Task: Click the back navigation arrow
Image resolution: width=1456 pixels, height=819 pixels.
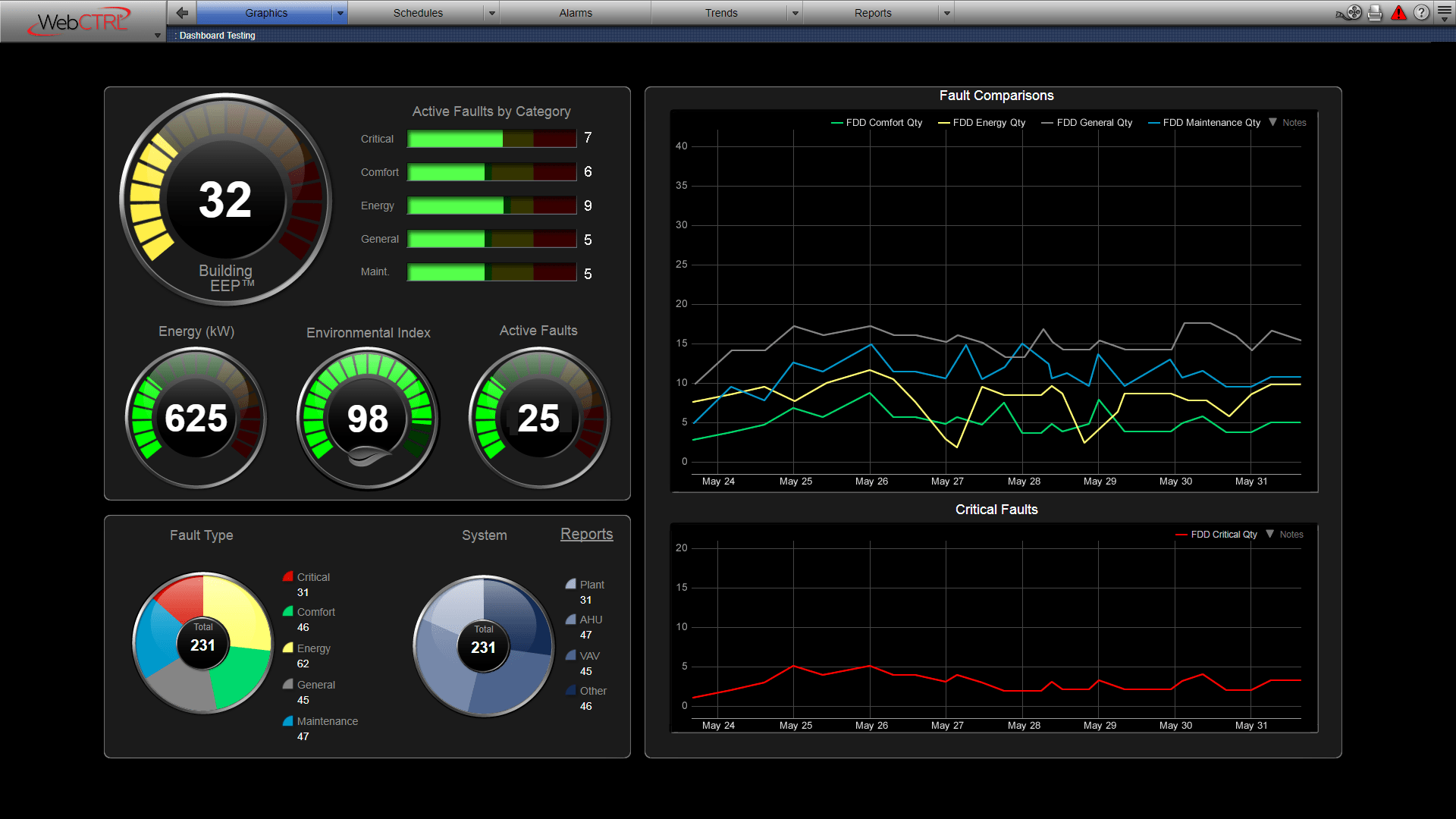Action: (181, 12)
